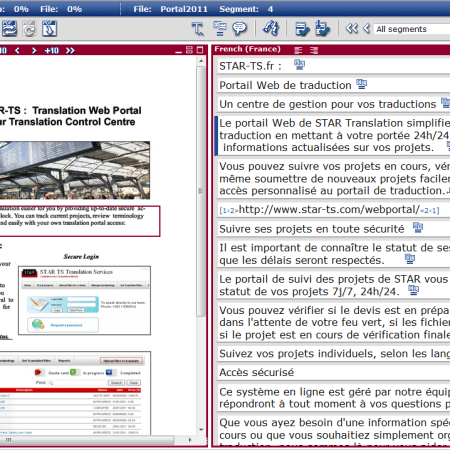Jump to last preview page arrows

click(70, 50)
